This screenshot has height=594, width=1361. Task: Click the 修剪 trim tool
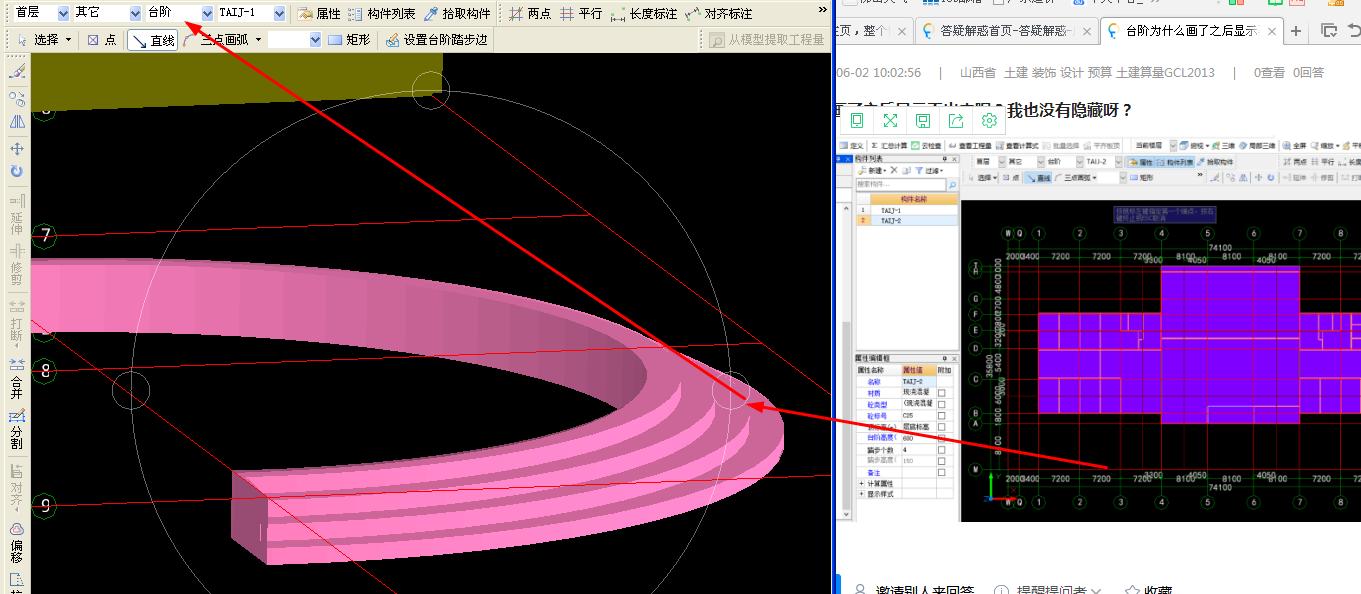coord(17,265)
